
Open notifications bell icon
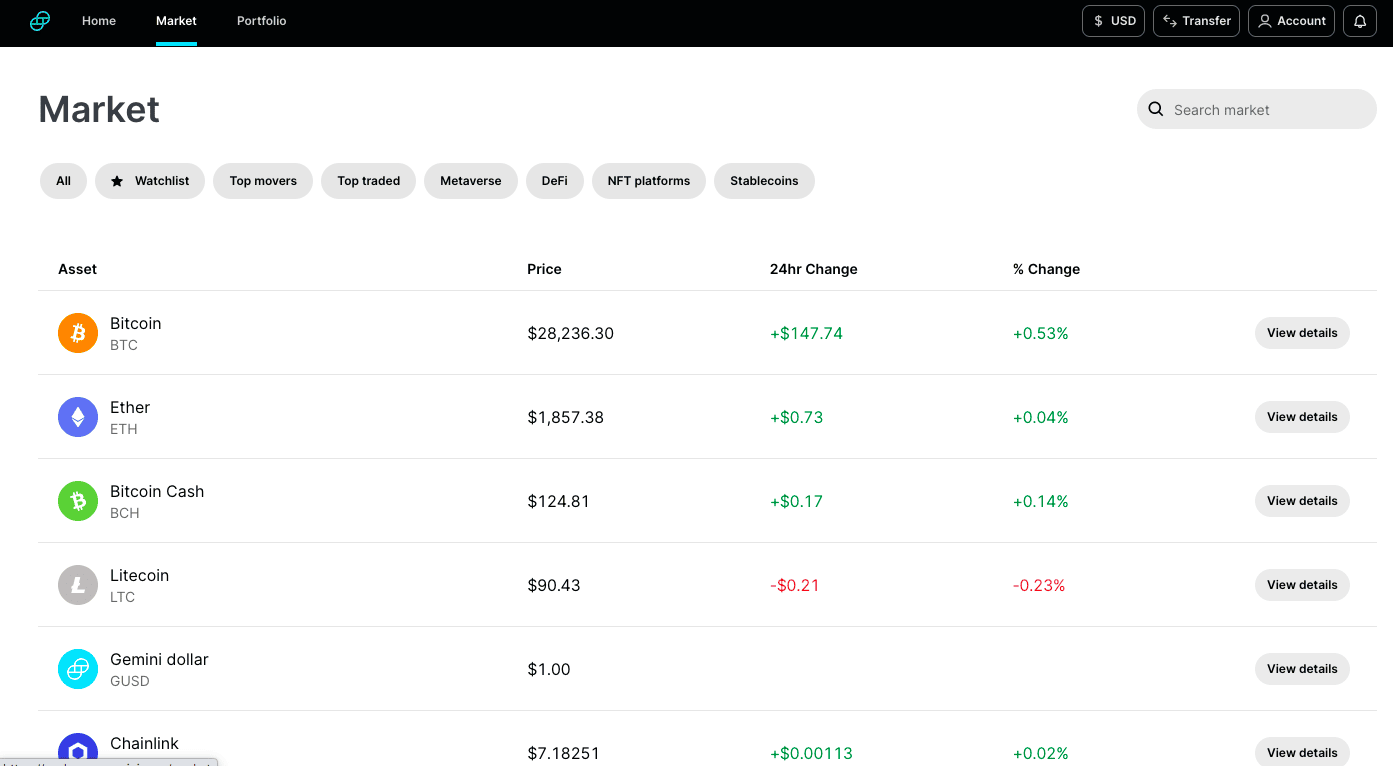[x=1360, y=21]
